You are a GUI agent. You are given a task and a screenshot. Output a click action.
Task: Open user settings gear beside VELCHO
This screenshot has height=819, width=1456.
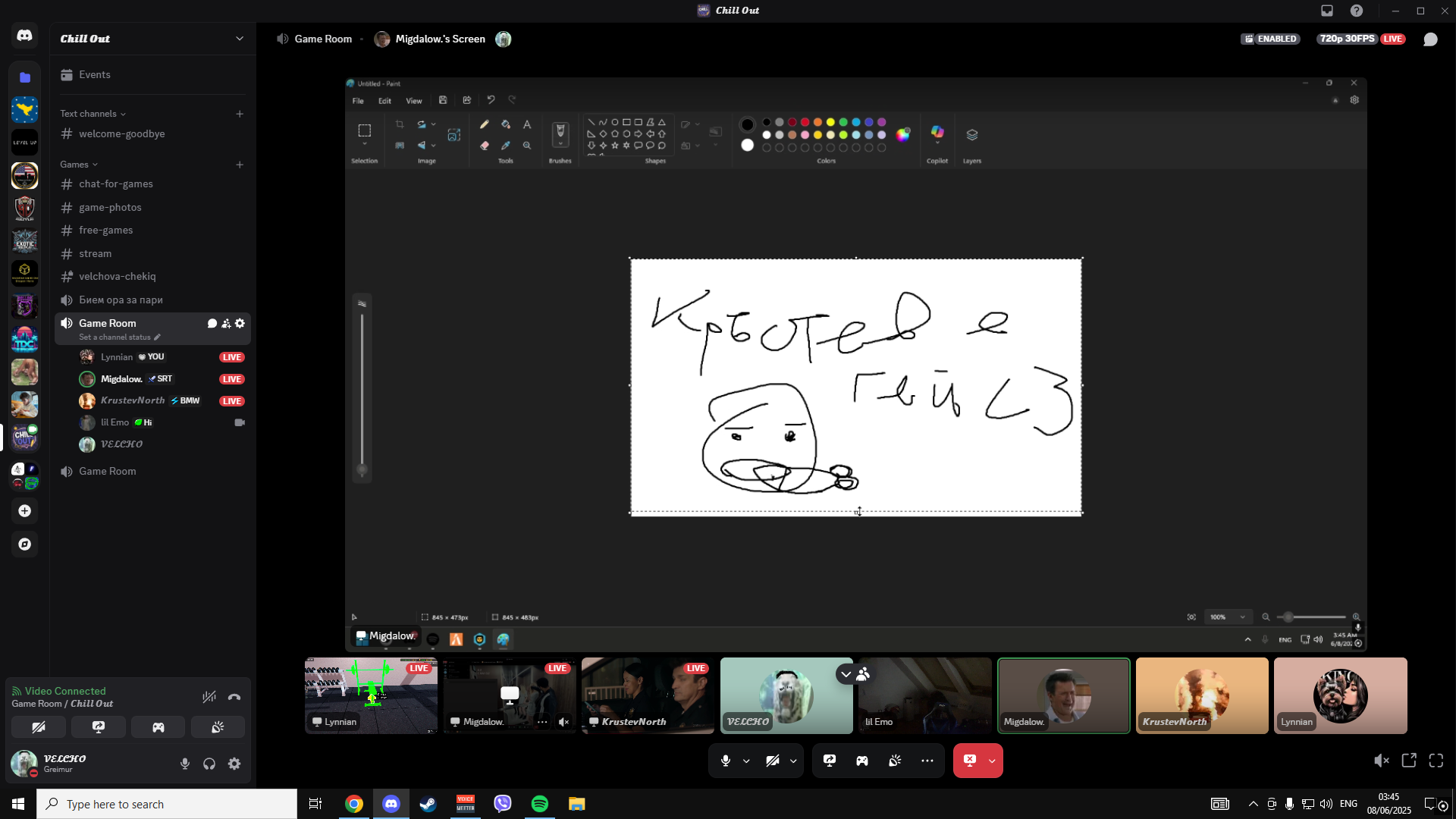pyautogui.click(x=234, y=764)
